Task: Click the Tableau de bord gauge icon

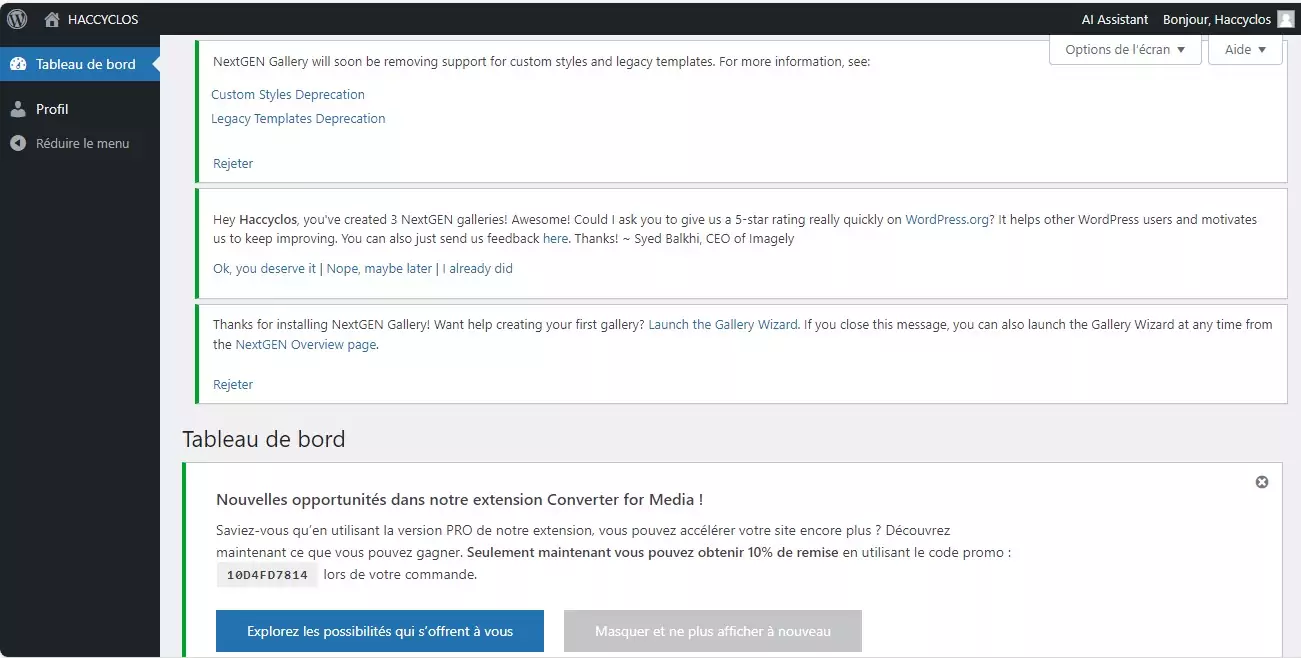Action: (x=18, y=64)
